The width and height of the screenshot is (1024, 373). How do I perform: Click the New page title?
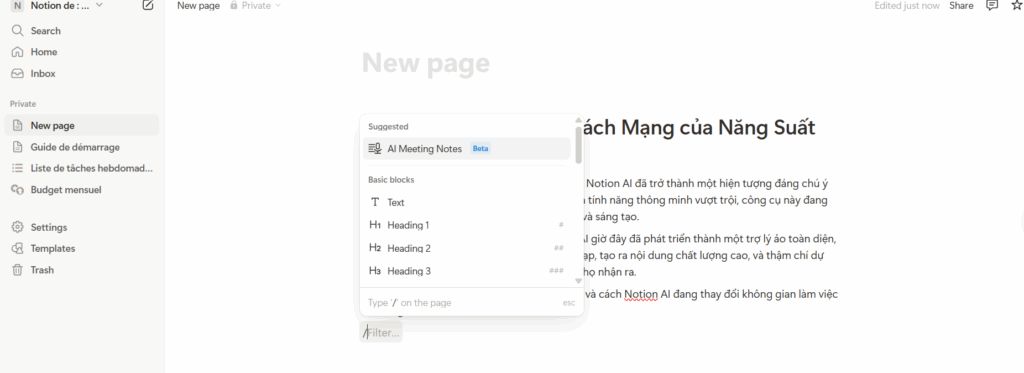(x=426, y=63)
